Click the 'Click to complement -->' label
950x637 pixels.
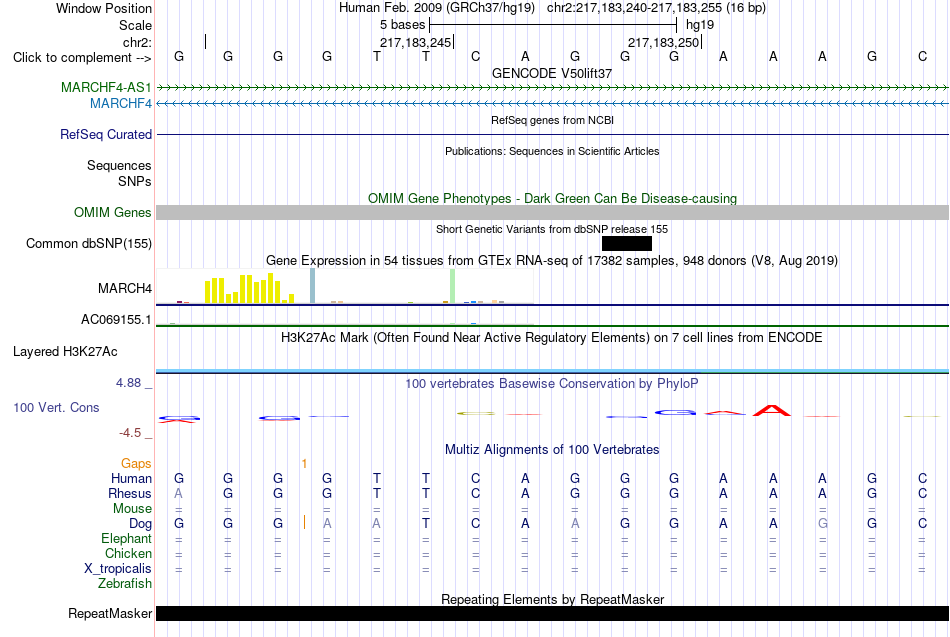pos(82,58)
